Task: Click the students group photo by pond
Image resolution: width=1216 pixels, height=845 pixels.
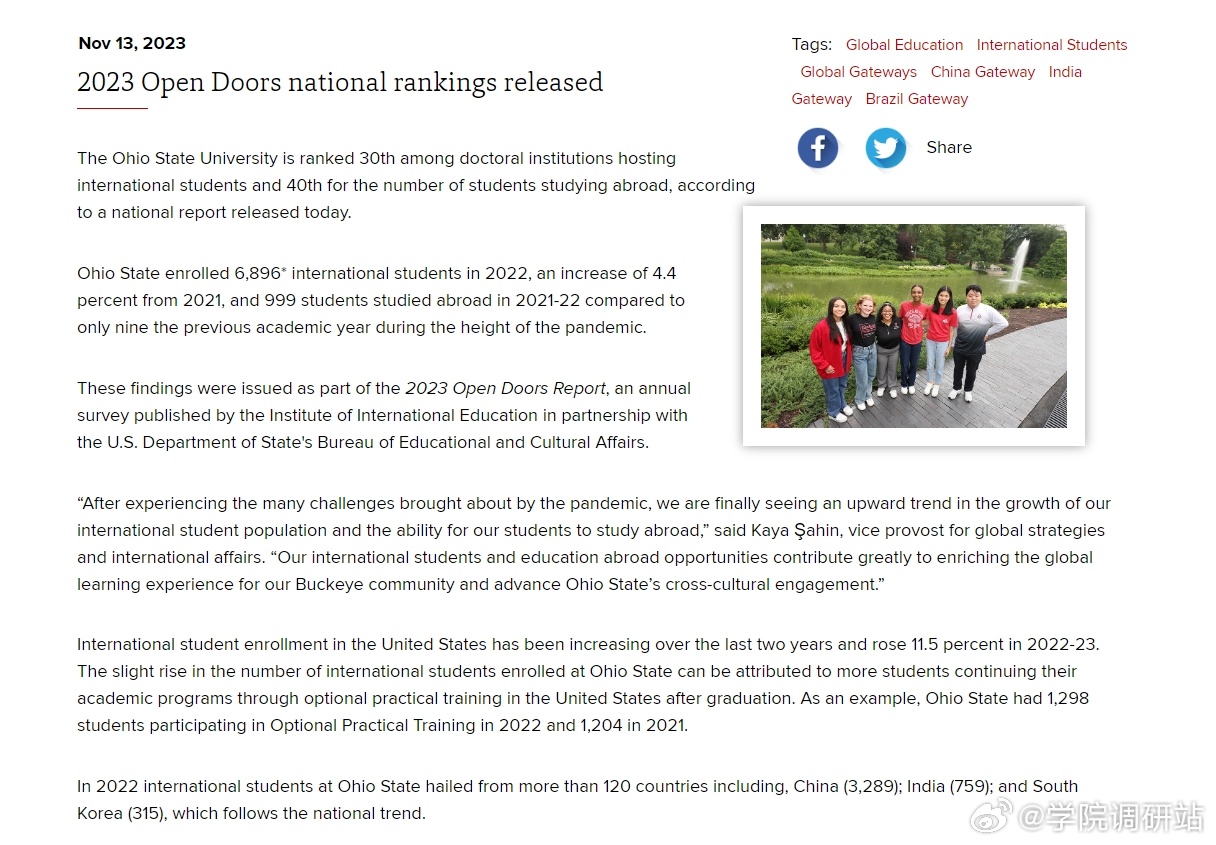Action: tap(913, 326)
